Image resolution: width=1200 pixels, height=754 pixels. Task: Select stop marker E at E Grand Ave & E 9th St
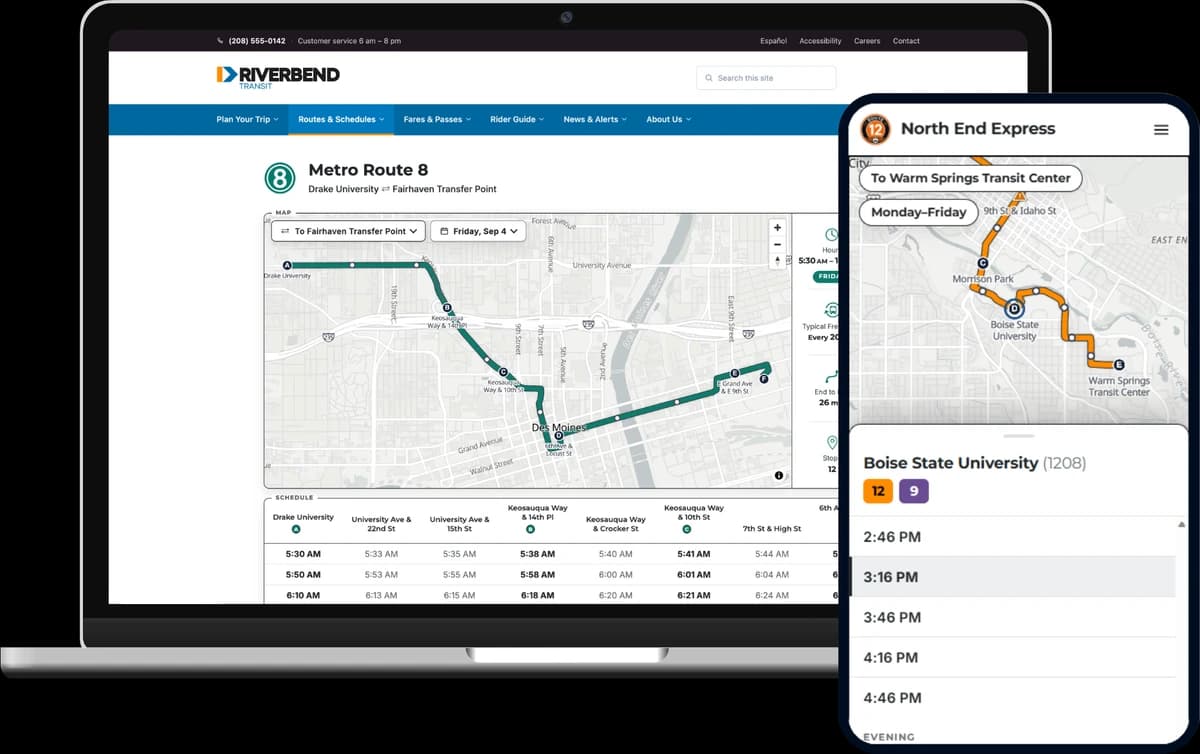(x=735, y=372)
